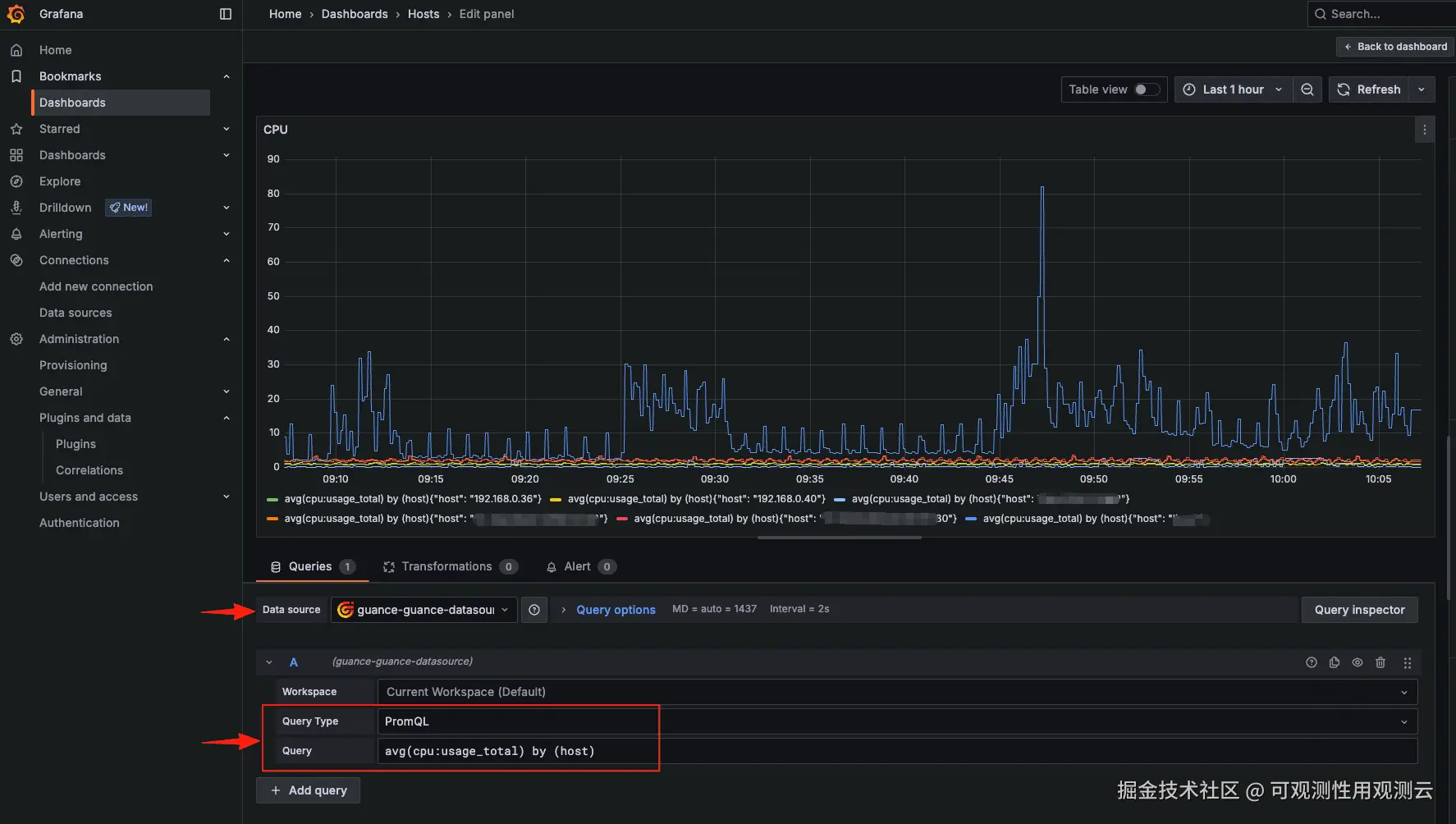Open the Last 1 hour time picker

[1233, 89]
